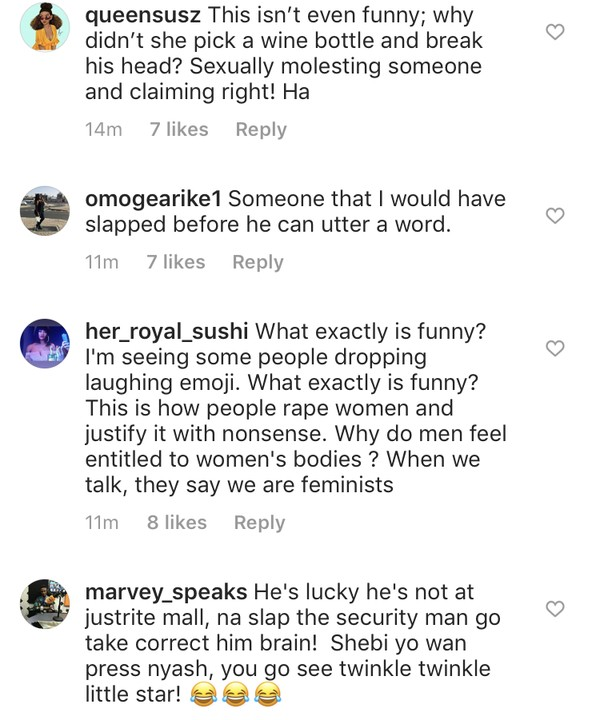View her_royal_sushi's avatar
The height and width of the screenshot is (720, 600).
(x=45, y=344)
